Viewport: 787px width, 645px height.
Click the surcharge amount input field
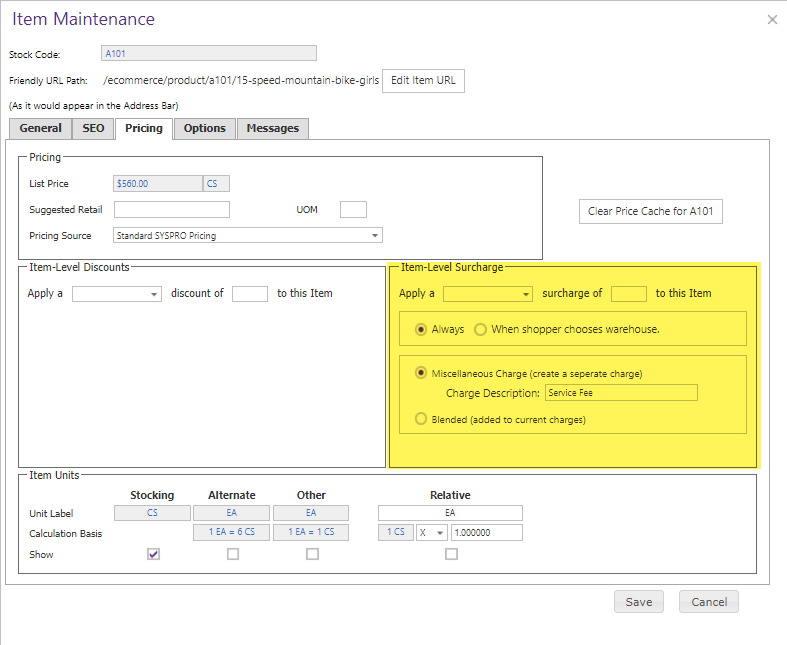tap(628, 294)
